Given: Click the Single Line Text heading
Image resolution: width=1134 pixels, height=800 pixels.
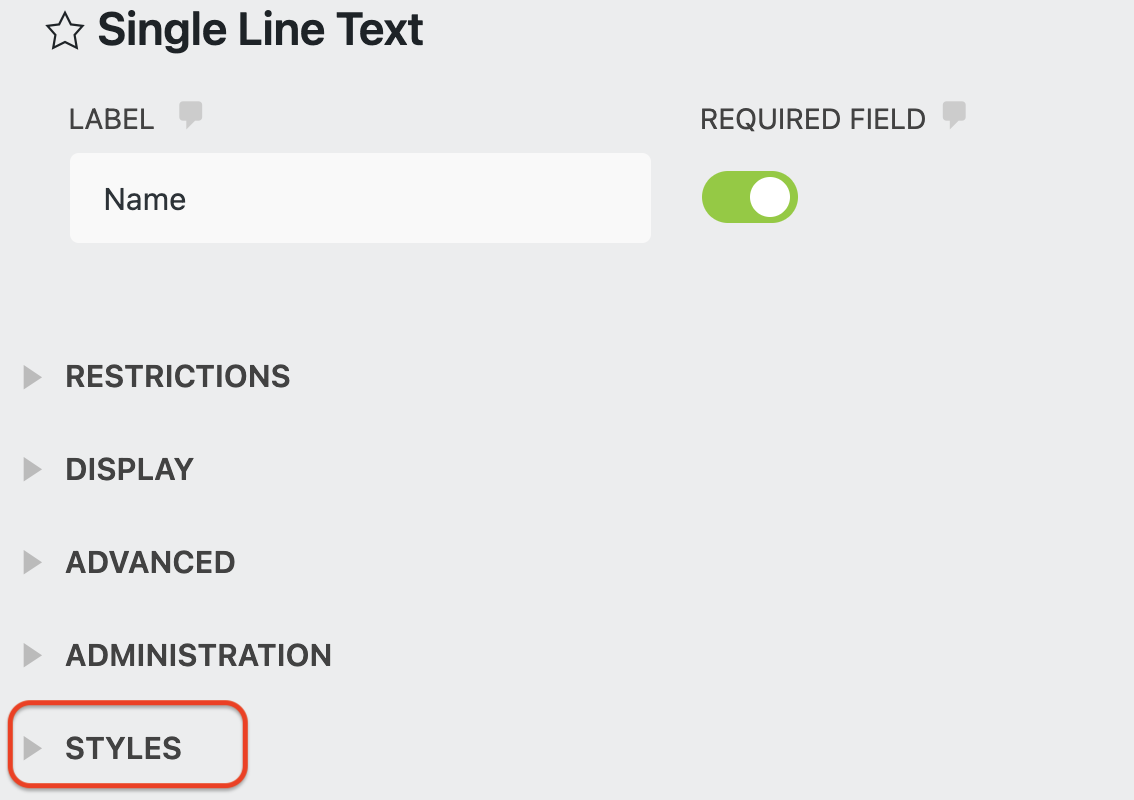Looking at the screenshot, I should [x=260, y=30].
